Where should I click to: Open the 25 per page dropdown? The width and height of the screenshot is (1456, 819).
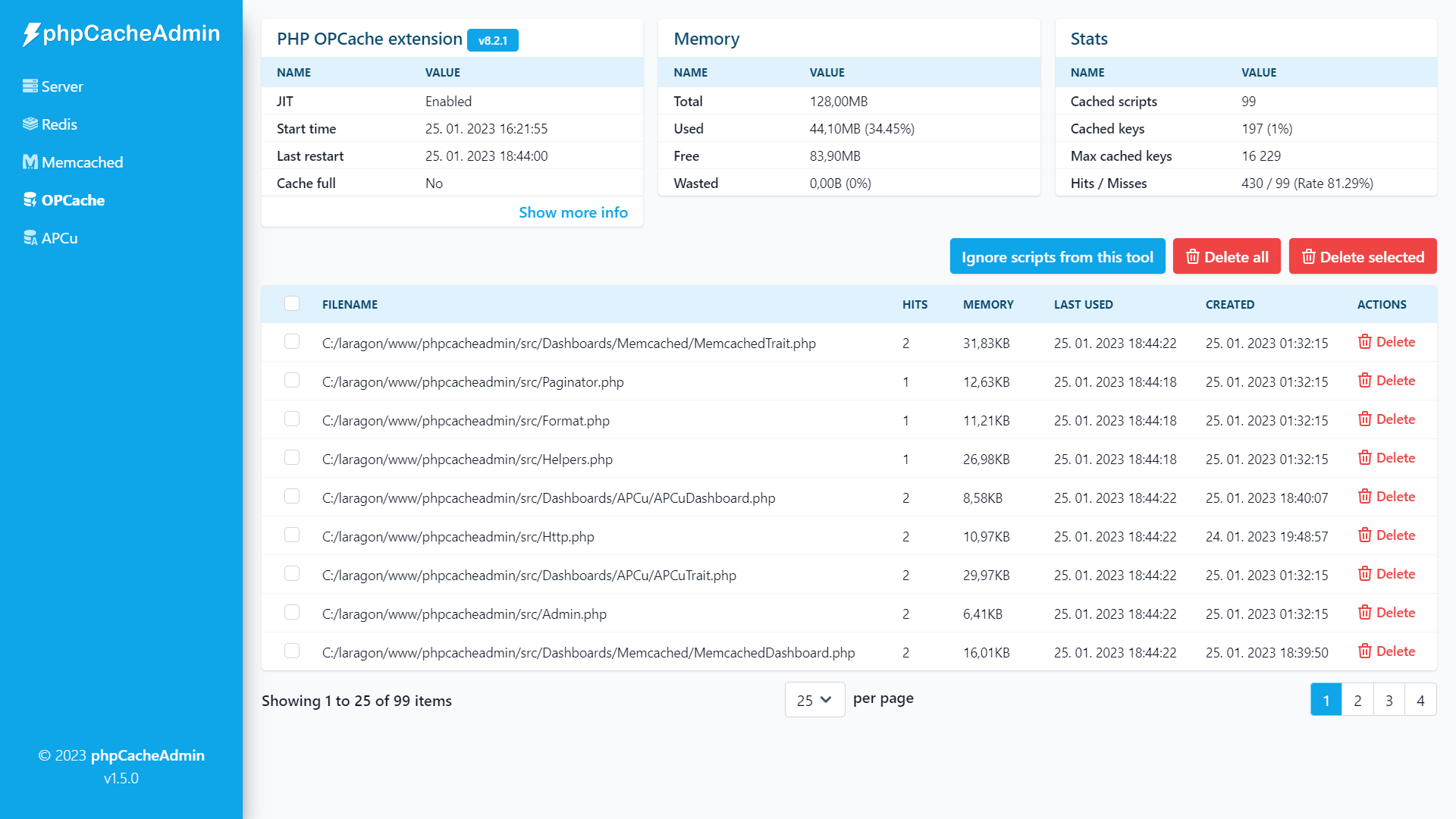coord(814,700)
